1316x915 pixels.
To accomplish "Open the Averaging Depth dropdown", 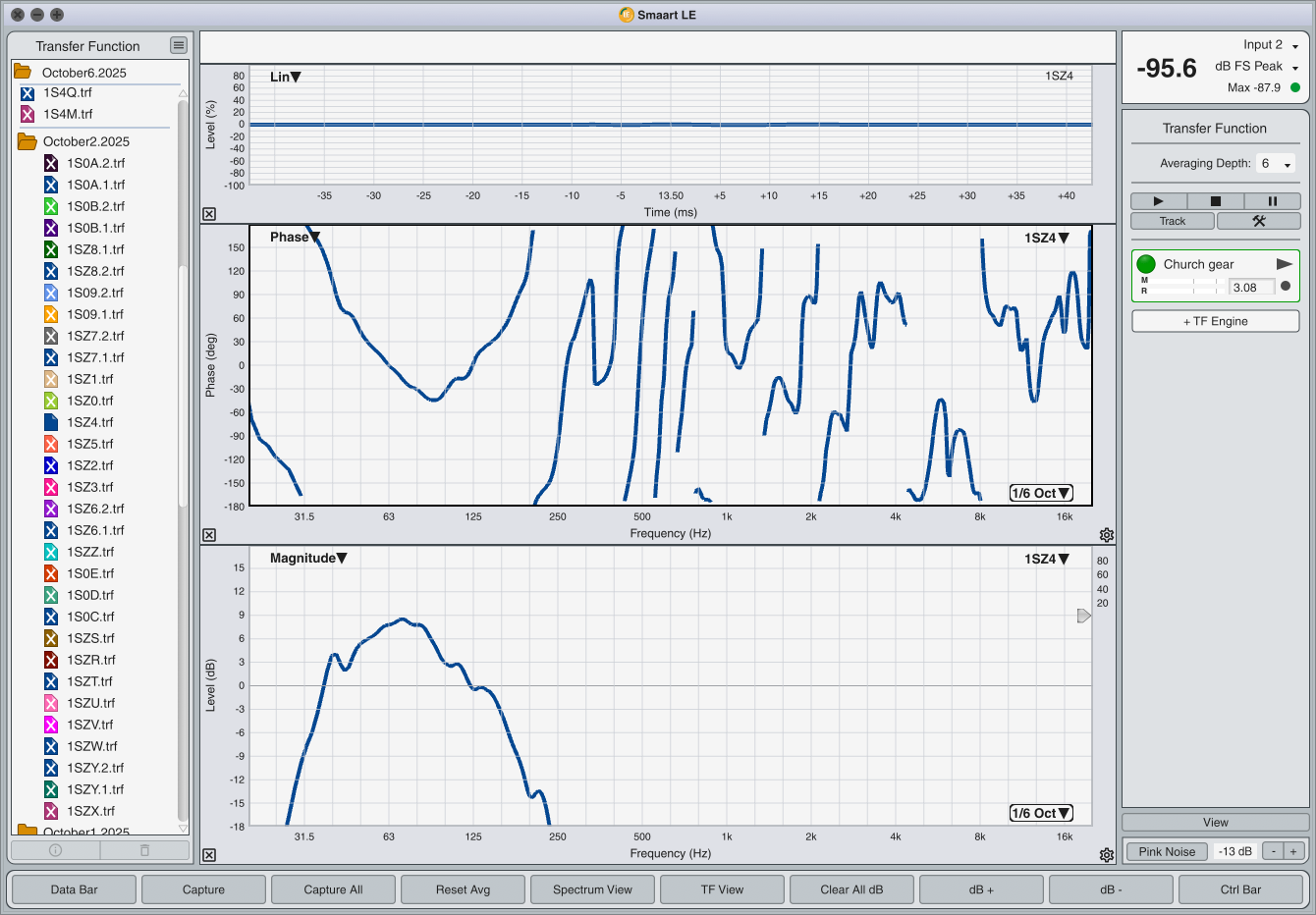I will [1276, 164].
